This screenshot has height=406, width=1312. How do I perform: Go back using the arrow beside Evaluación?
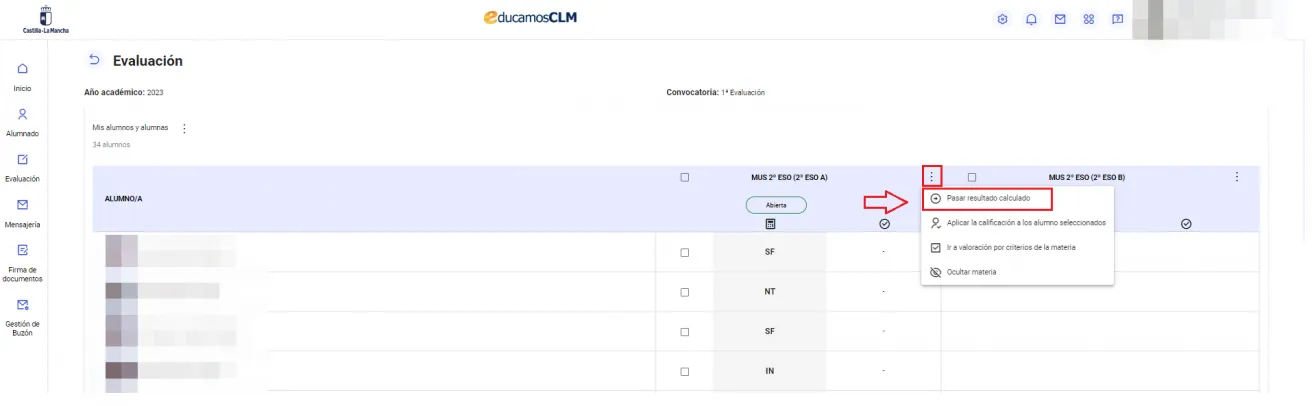tap(95, 61)
